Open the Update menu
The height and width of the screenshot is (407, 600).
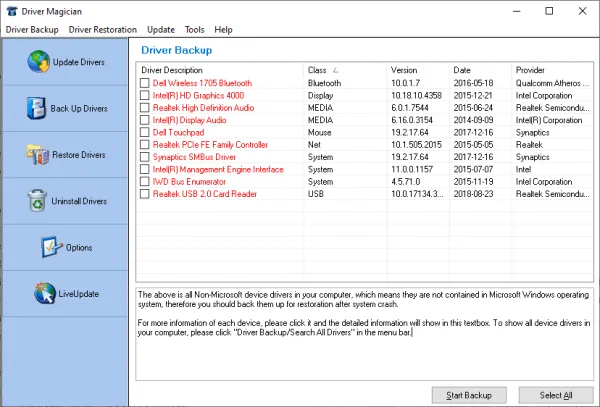161,30
